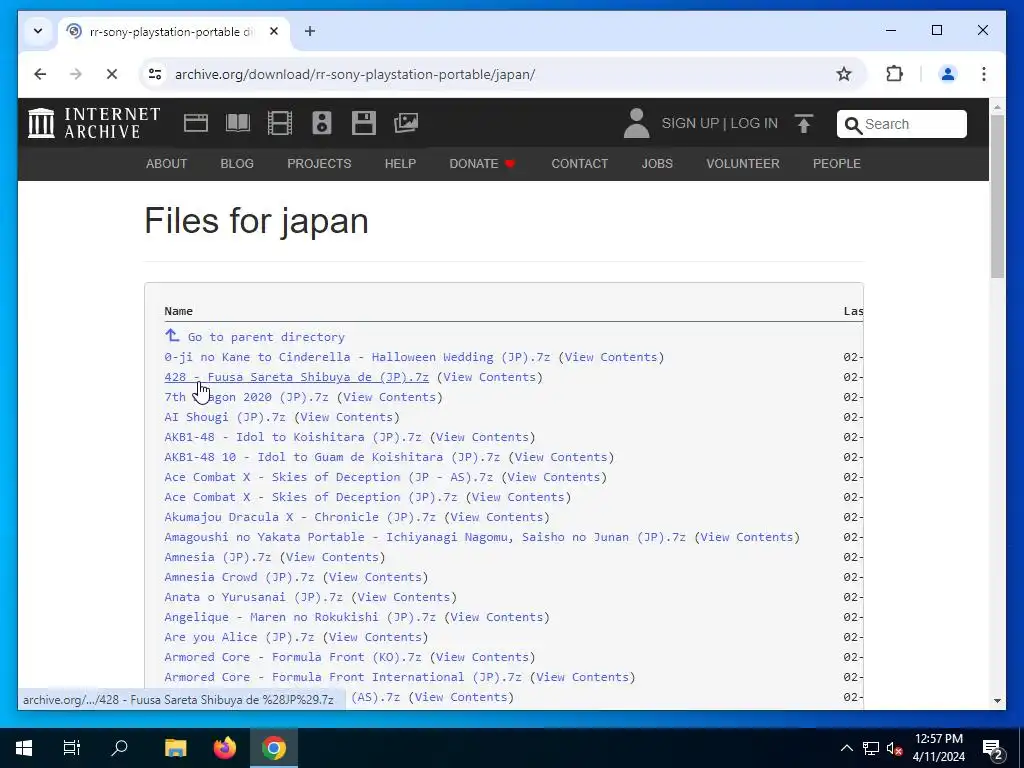Viewport: 1024px width, 768px height.
Task: Launch File Explorer from the taskbar
Action: pos(176,747)
